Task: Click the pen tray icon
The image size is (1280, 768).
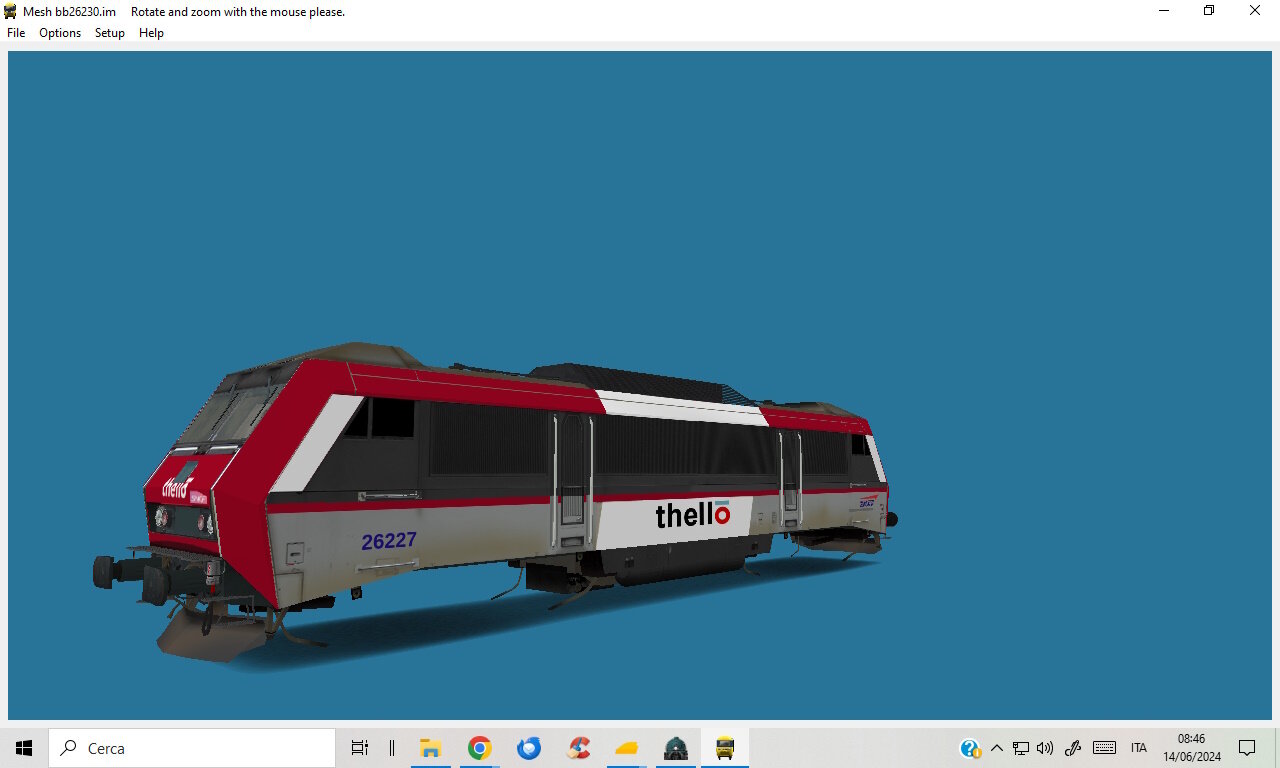Action: click(1073, 748)
